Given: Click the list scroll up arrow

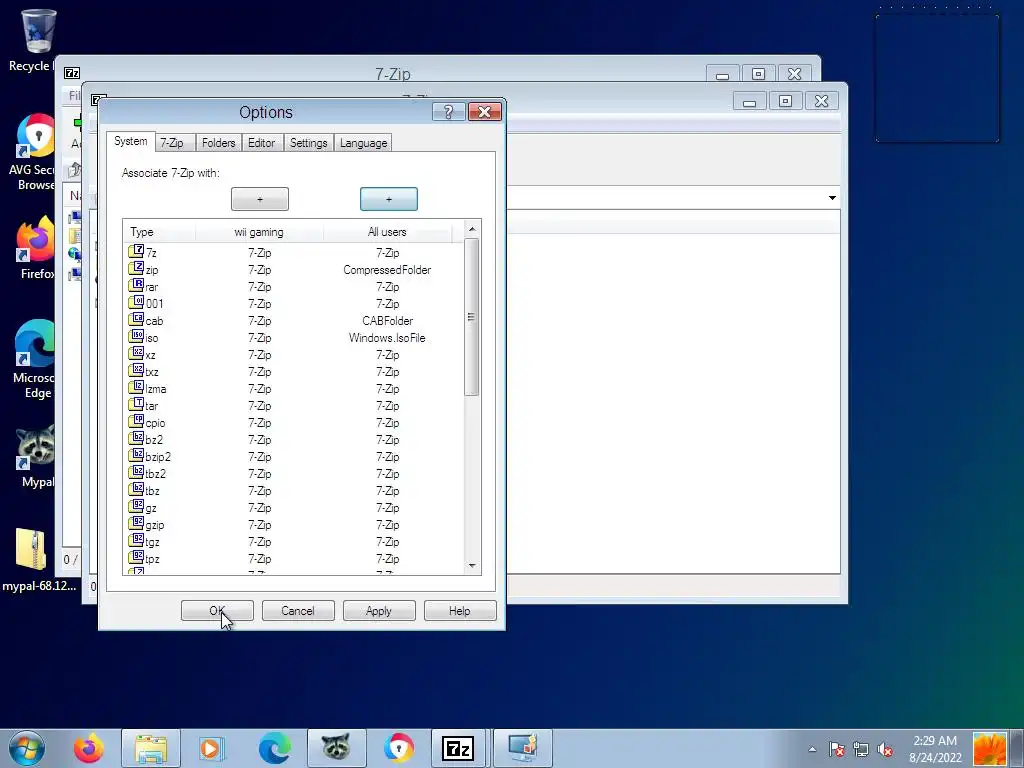Looking at the screenshot, I should [472, 229].
